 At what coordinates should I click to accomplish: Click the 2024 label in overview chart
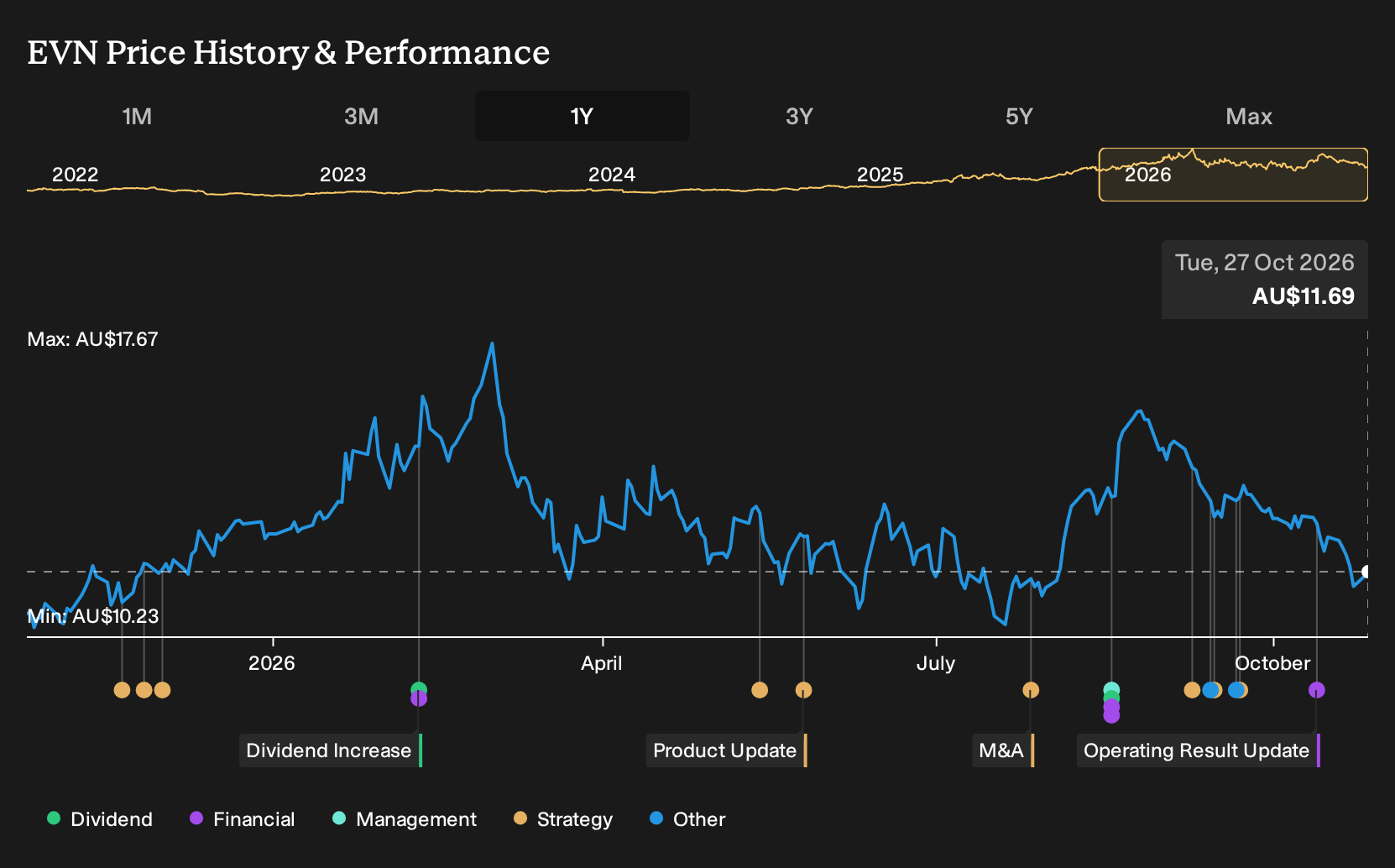pos(611,175)
